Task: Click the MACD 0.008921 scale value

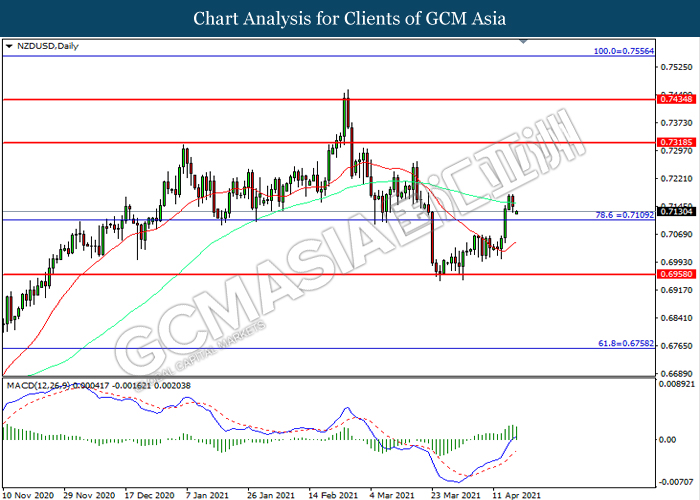Action: coord(677,383)
